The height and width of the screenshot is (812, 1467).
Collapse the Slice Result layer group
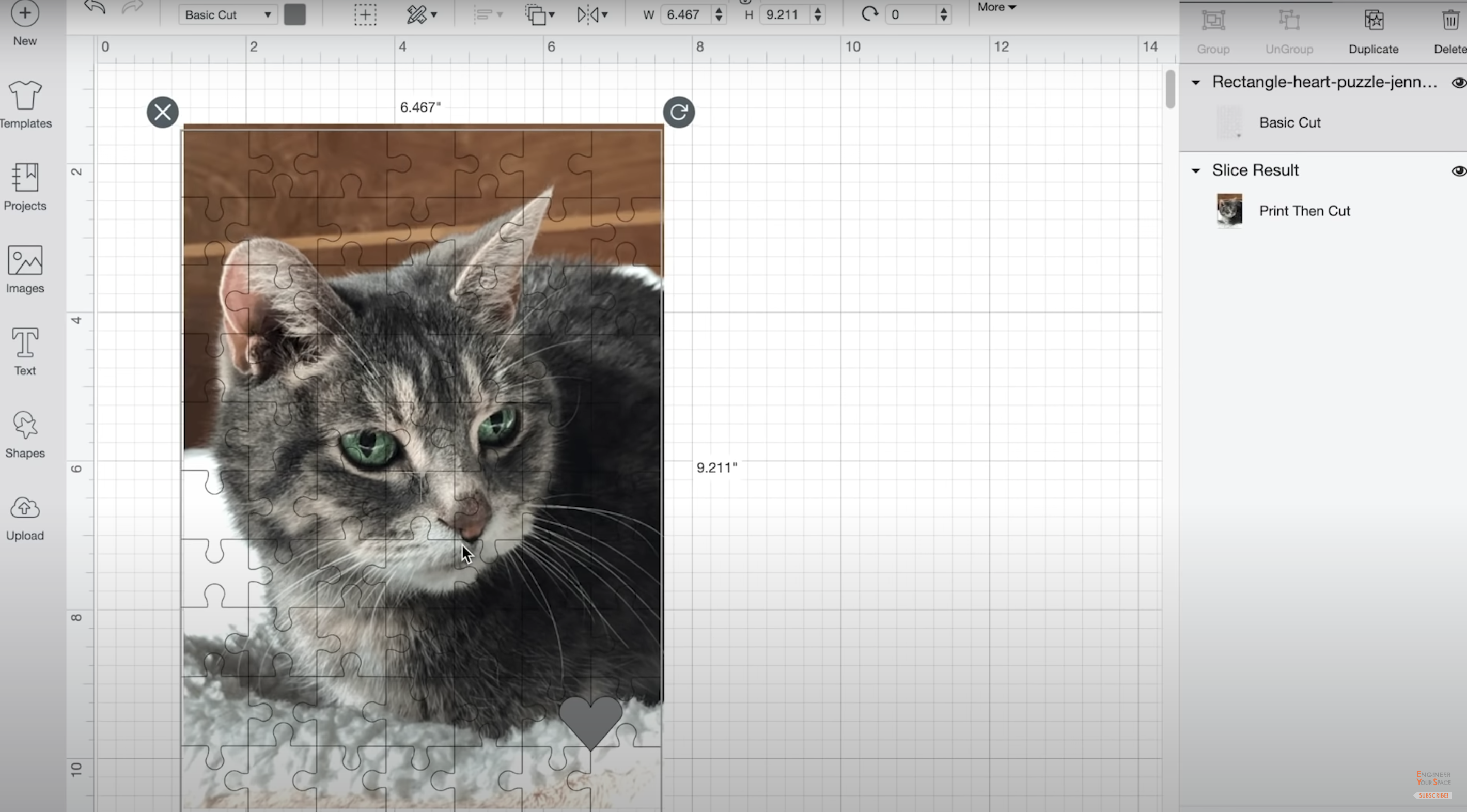coord(1196,171)
